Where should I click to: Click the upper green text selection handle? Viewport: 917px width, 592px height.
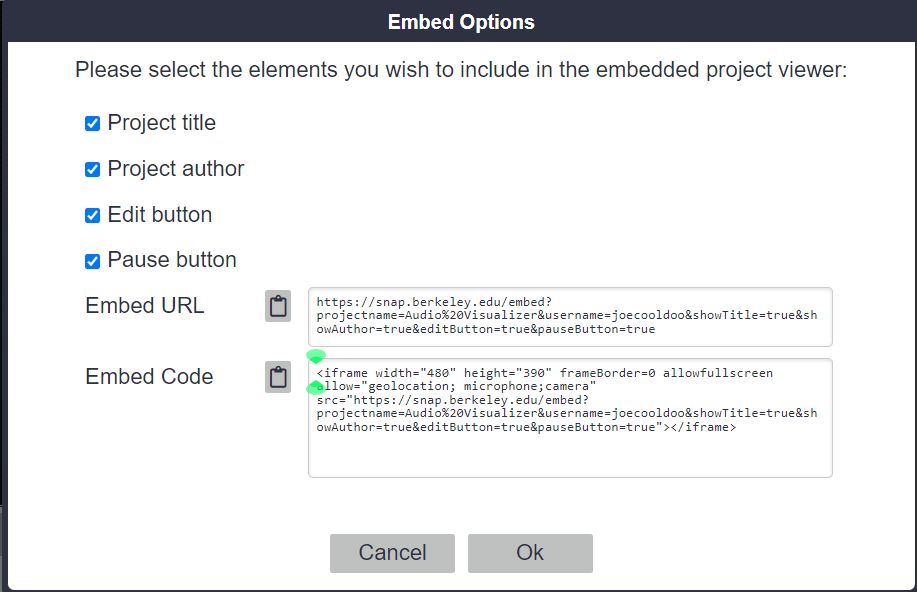[316, 356]
